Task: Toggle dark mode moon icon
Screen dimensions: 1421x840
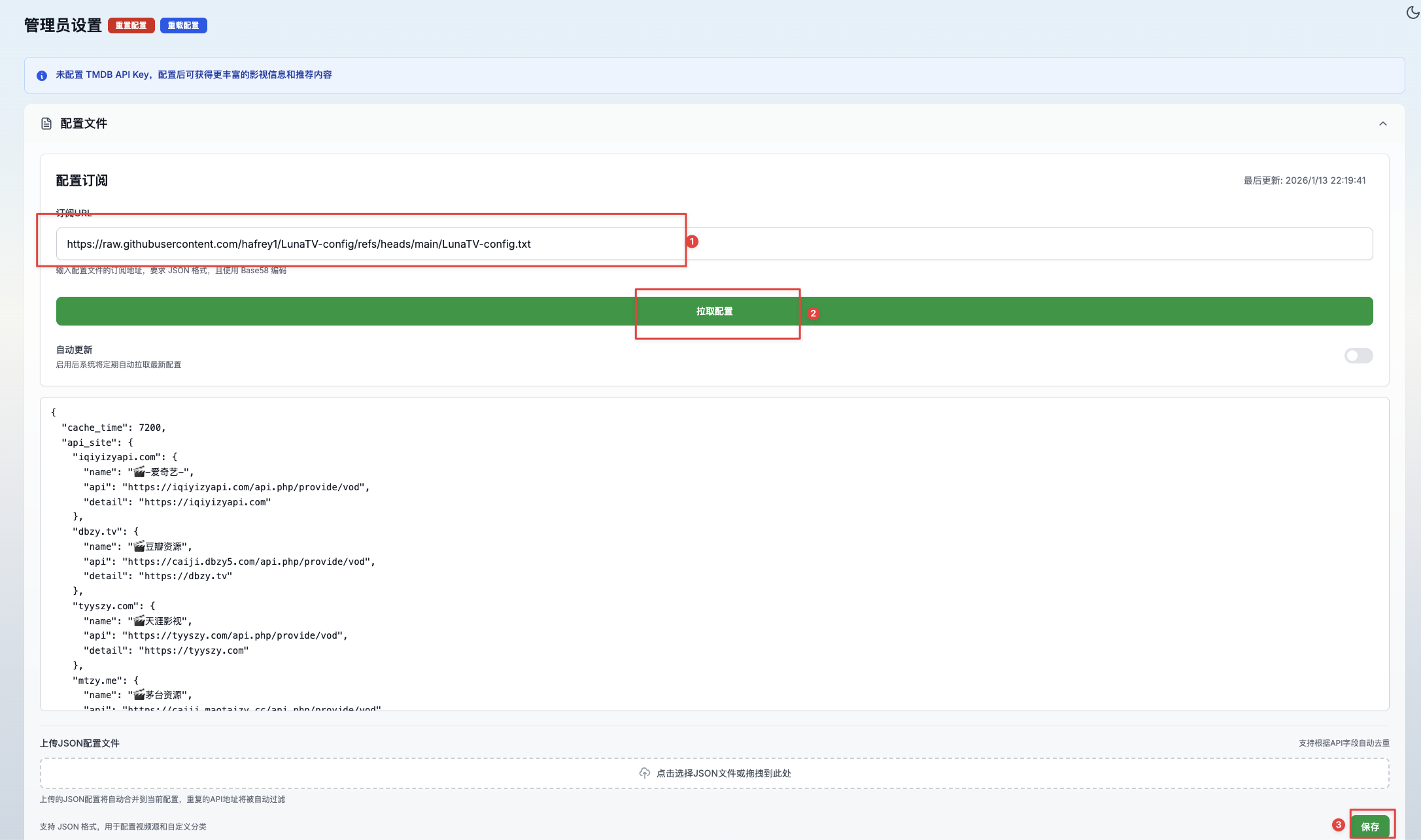Action: (x=1412, y=12)
